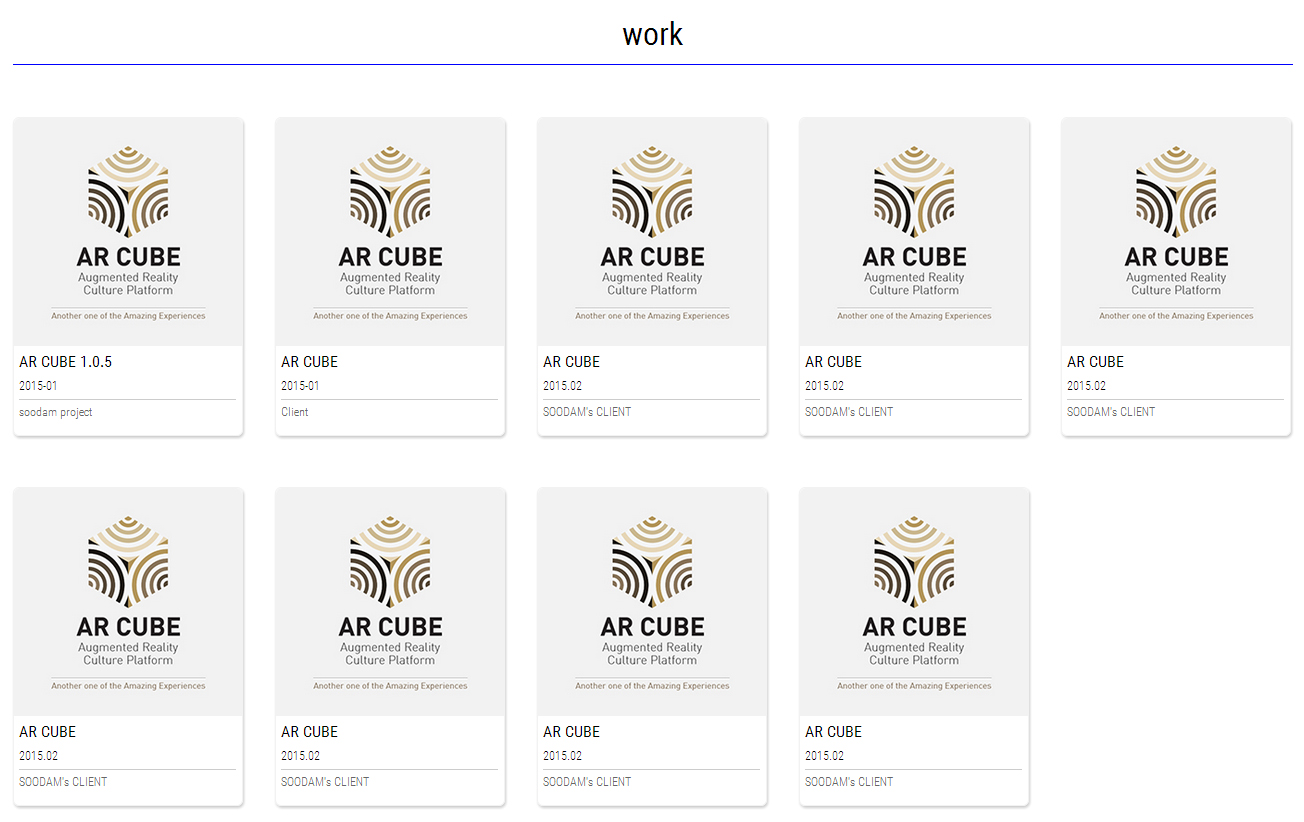Select the AR CUBE title above the "Client" label
The height and width of the screenshot is (822, 1304).
[x=310, y=362]
